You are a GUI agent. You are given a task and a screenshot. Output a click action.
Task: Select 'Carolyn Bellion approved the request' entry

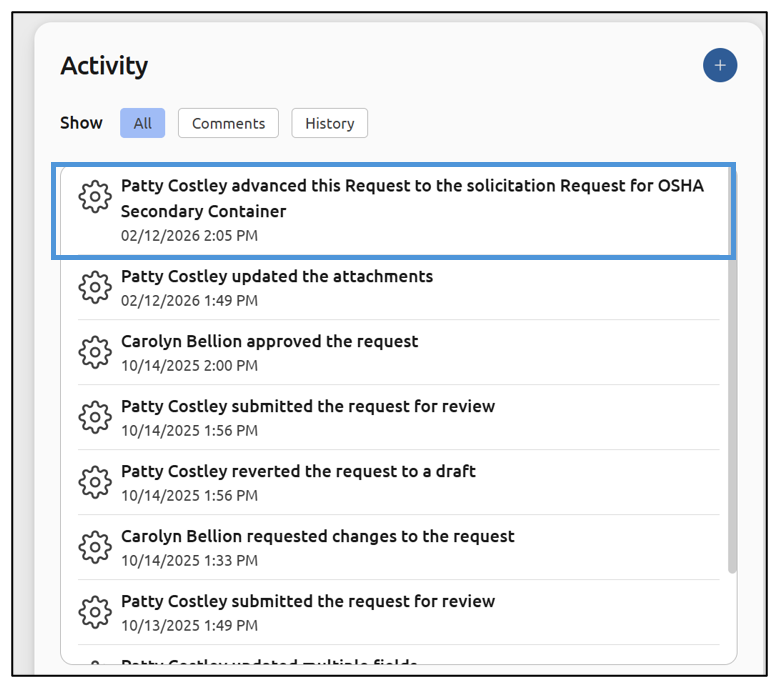269,341
